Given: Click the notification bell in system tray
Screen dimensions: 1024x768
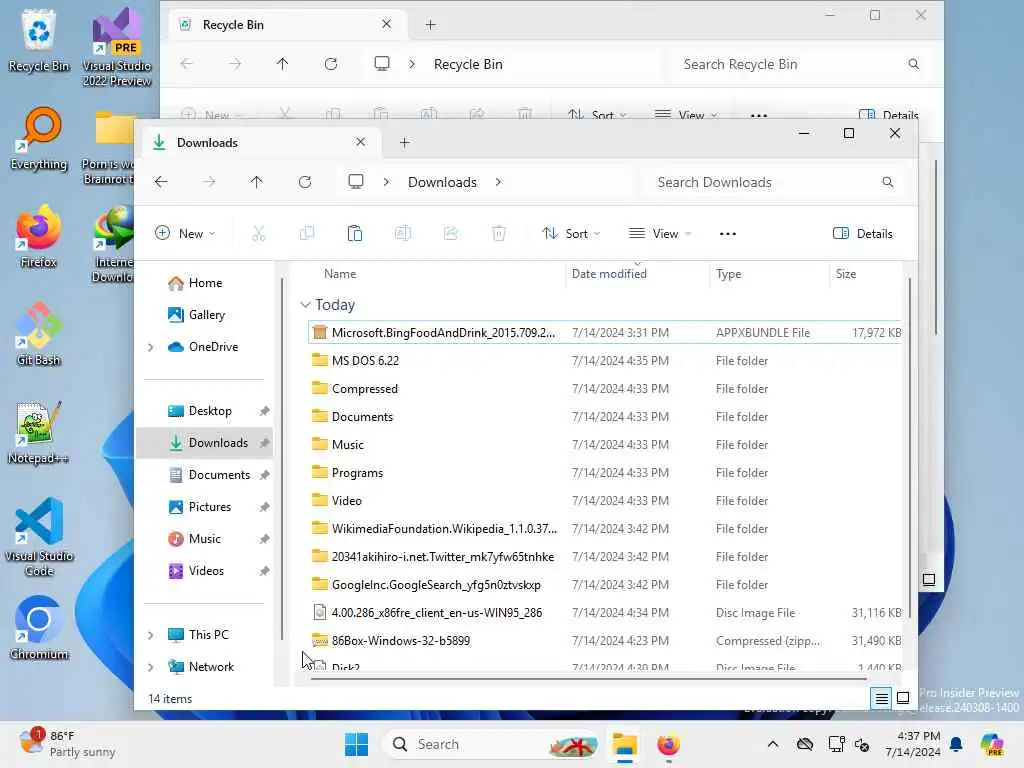Looking at the screenshot, I should pyautogui.click(x=956, y=744).
